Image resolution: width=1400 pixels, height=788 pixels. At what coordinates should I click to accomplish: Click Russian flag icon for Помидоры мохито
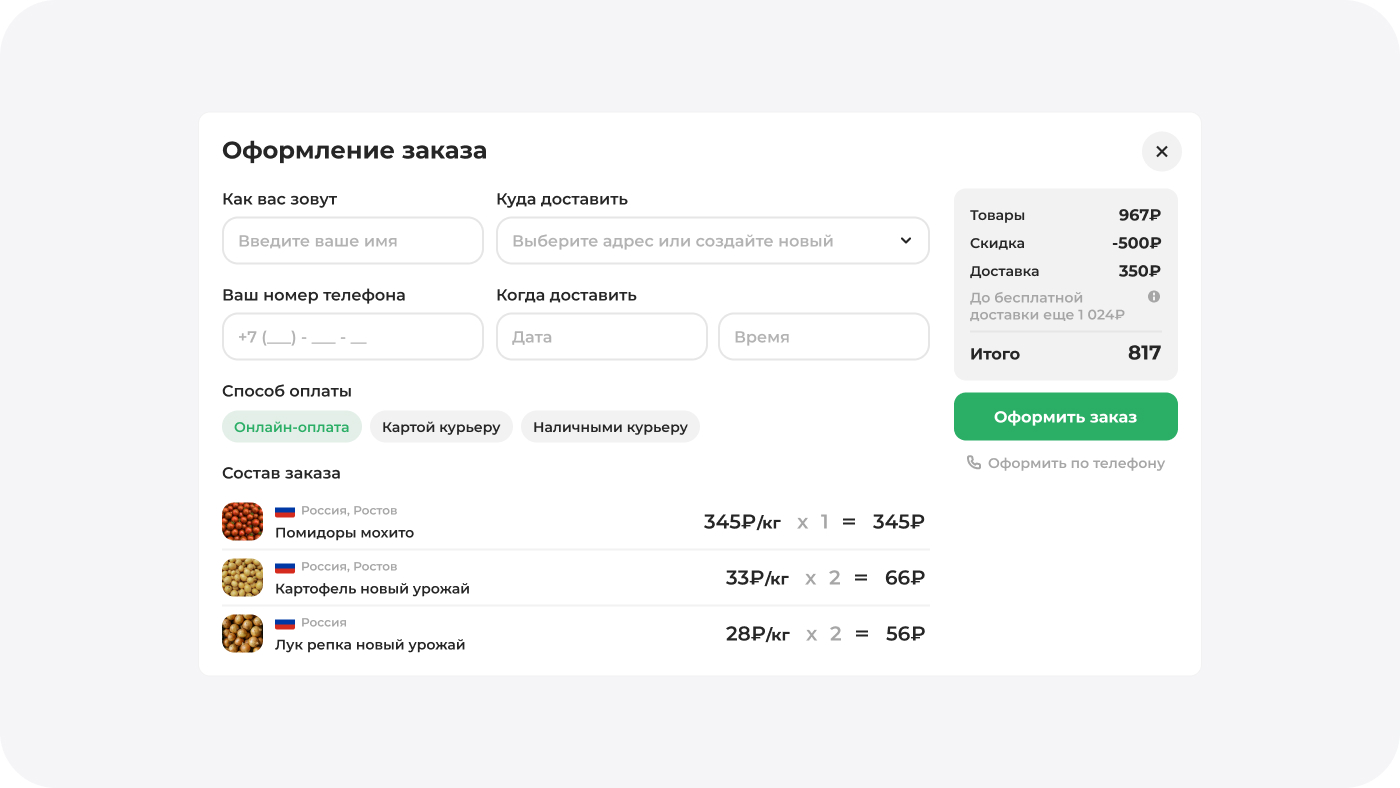pos(285,511)
